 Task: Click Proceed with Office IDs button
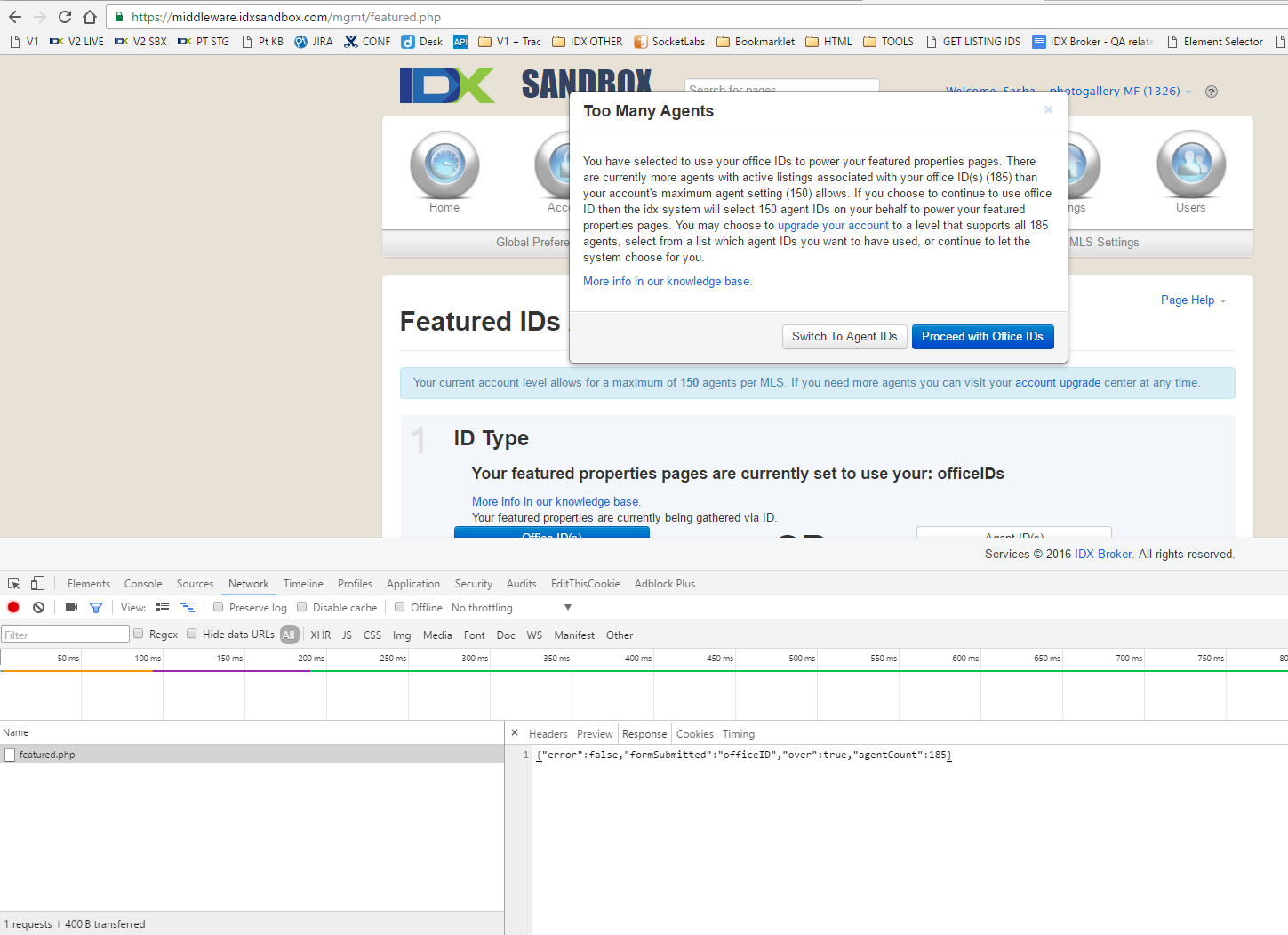[x=982, y=336]
